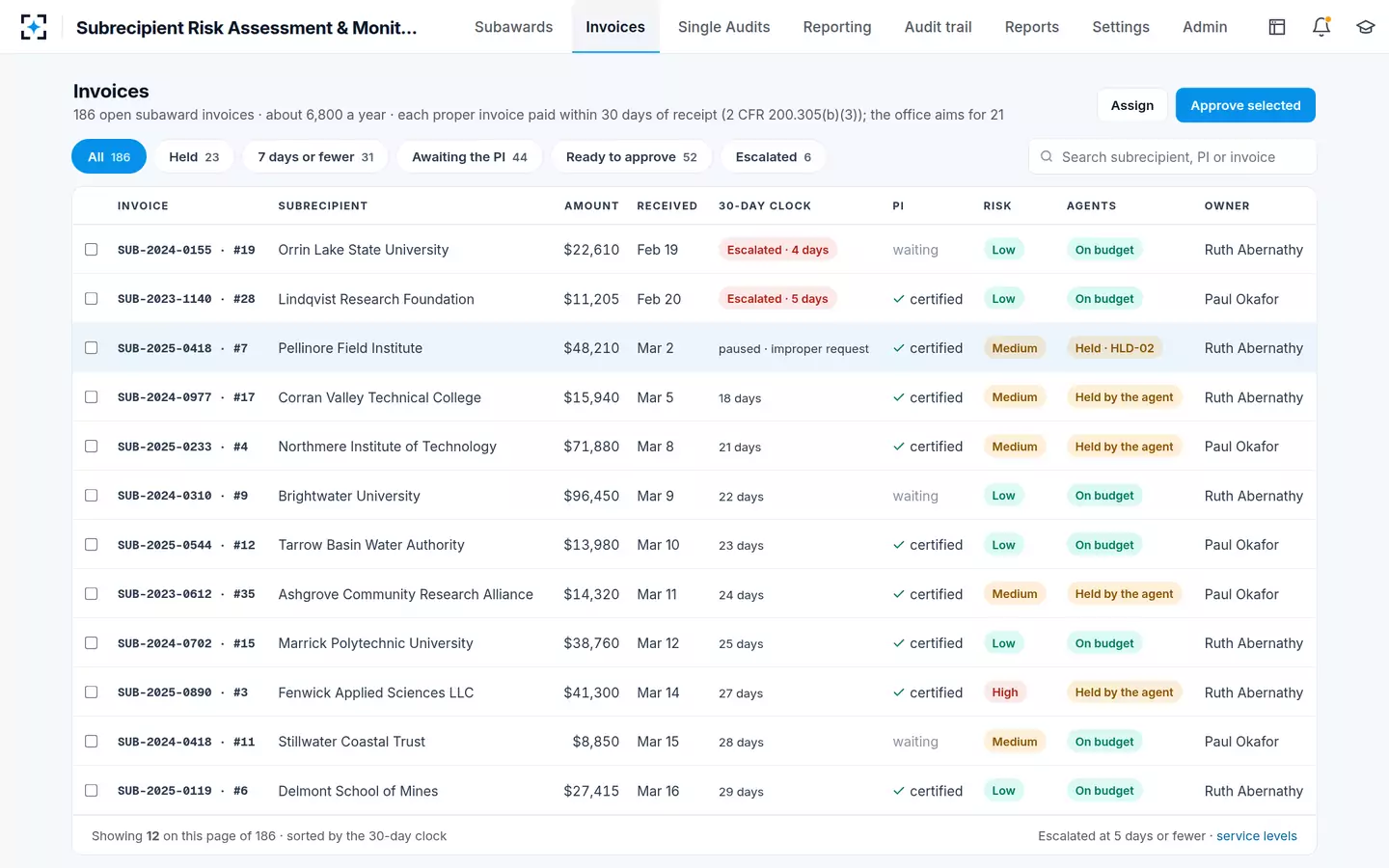Open invoice SUB-2024-0977 · #17
Image resolution: width=1389 pixels, height=868 pixels.
click(186, 397)
